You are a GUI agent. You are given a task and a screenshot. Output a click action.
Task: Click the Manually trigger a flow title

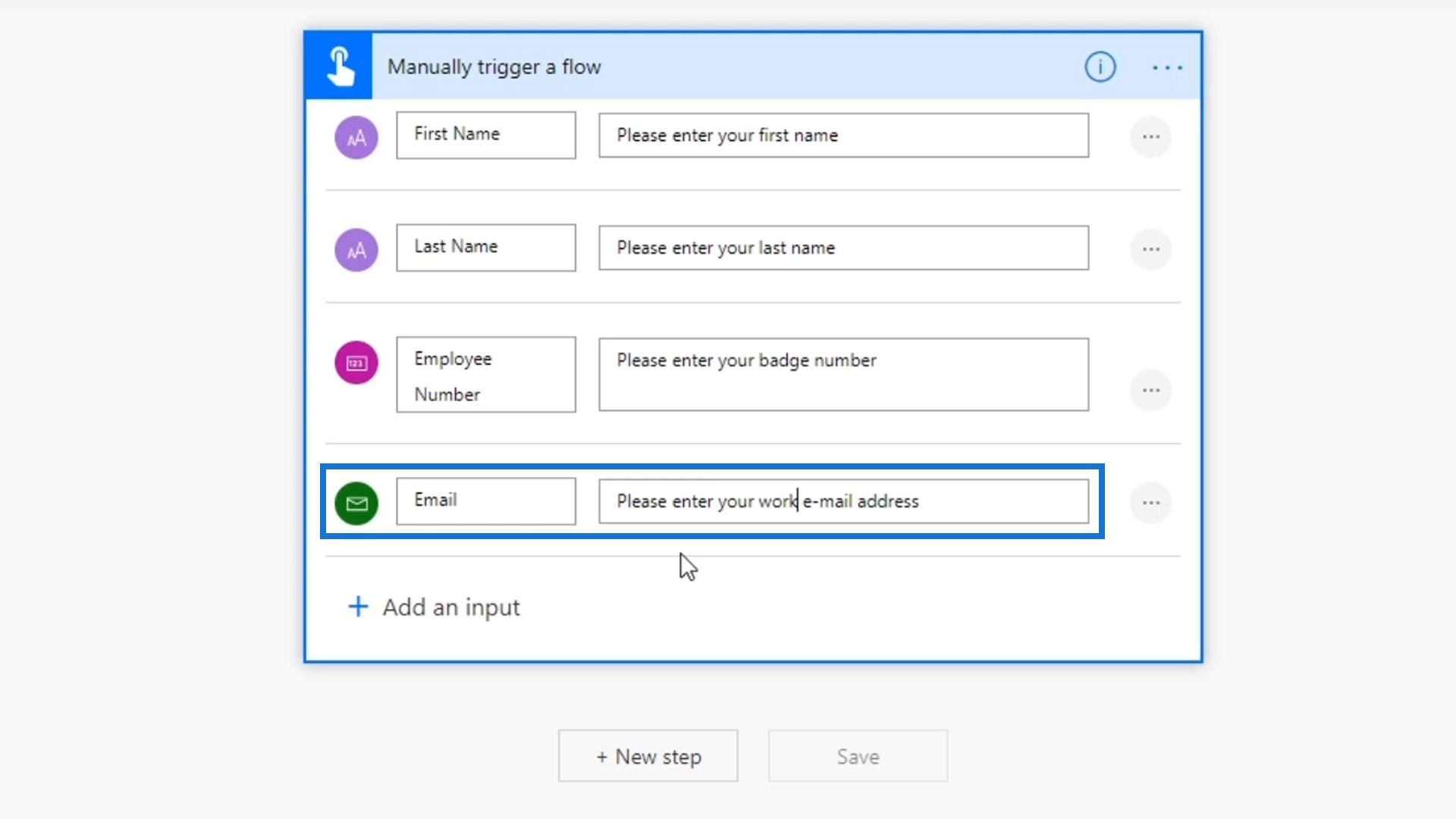click(x=494, y=67)
